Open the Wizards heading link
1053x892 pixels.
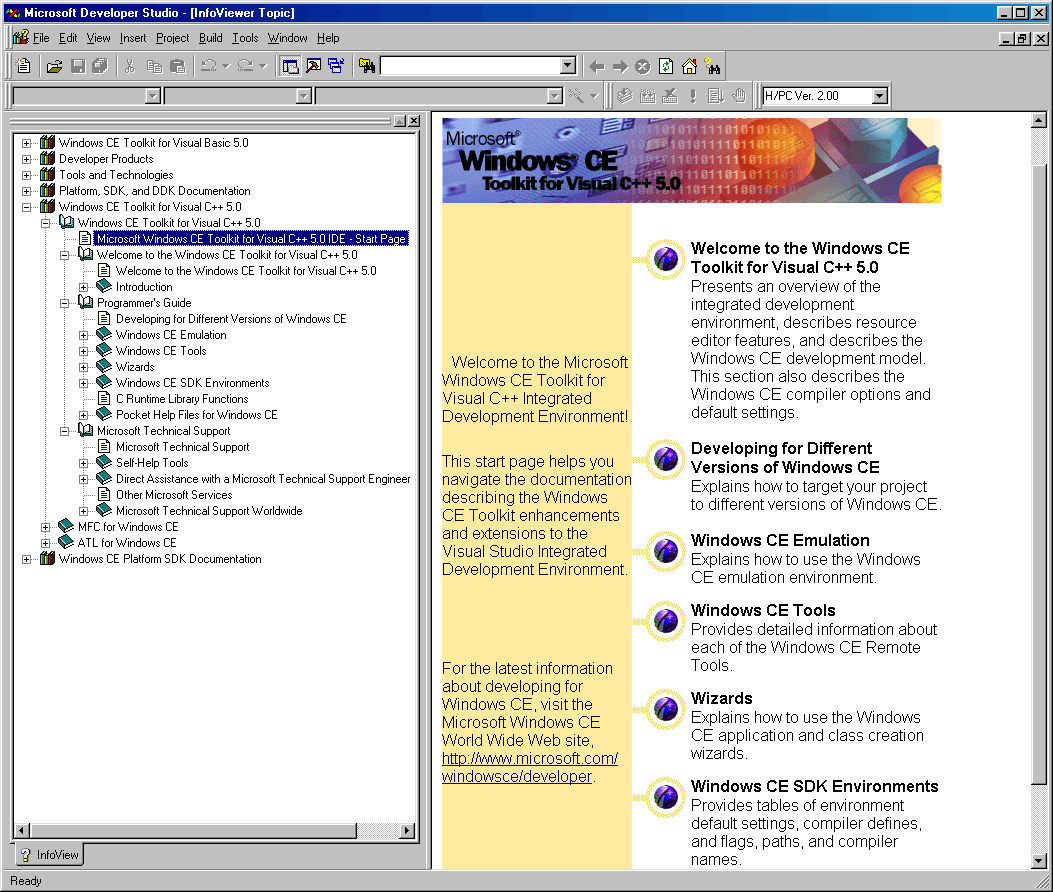[722, 699]
